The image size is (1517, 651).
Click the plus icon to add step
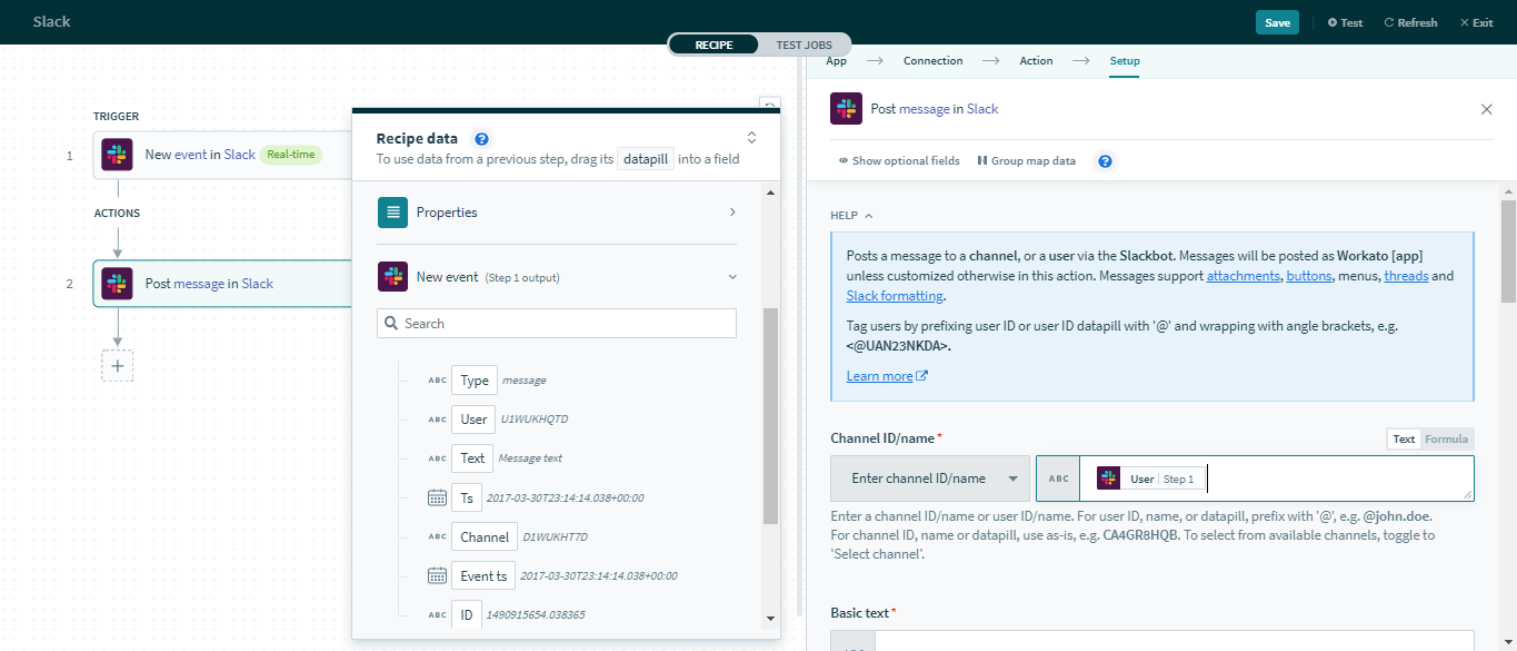(117, 366)
